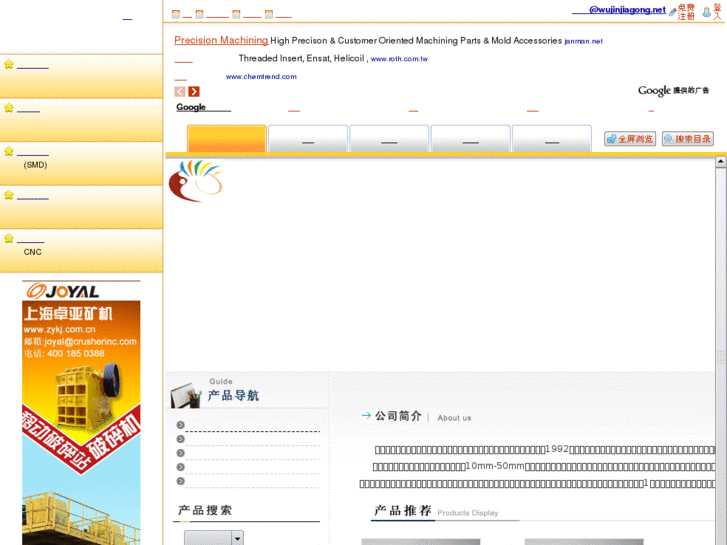Click the Threaded Insert, Ensat, Helicoil ad text

click(x=303, y=58)
